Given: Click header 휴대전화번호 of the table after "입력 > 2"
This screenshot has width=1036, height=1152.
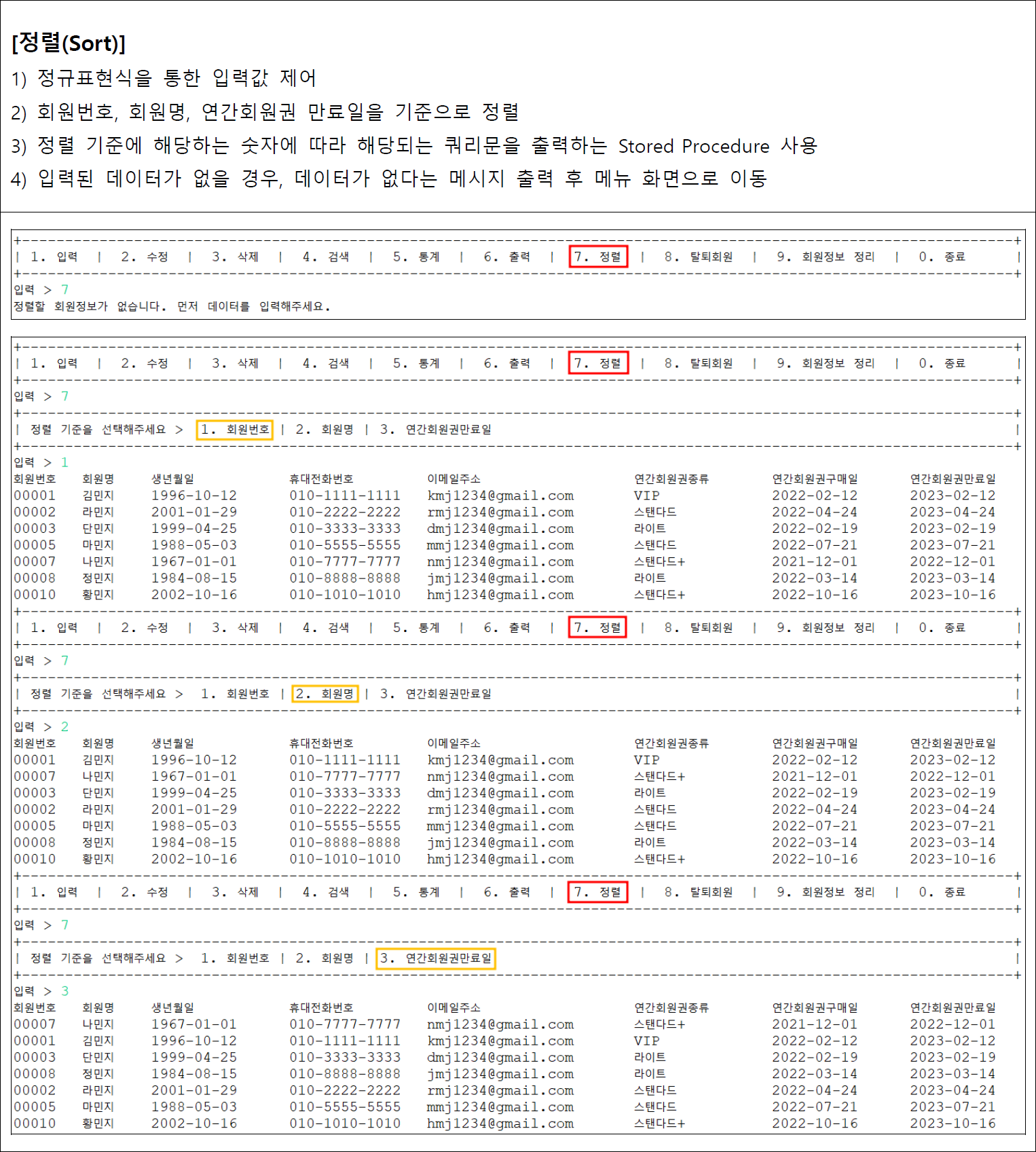Looking at the screenshot, I should pos(321,743).
